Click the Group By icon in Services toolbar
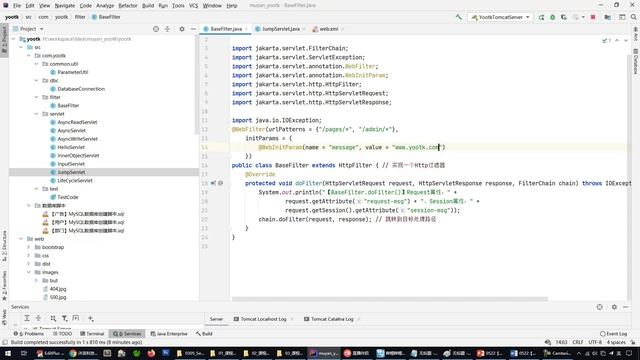640x360 pixels. point(53,318)
